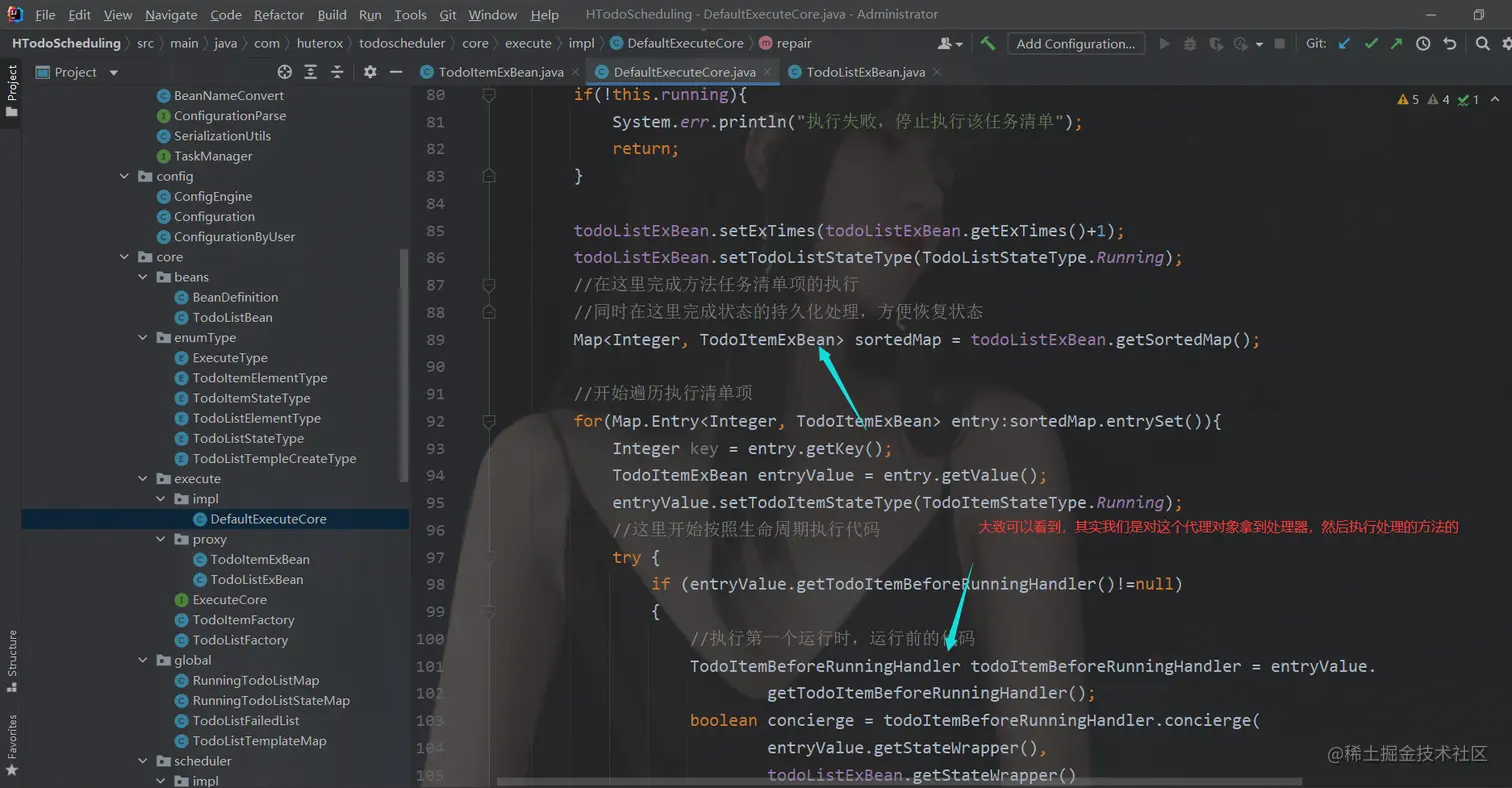Screen dimensions: 1512x788
Task: Collapse the scheduler folder
Action: coord(143,761)
